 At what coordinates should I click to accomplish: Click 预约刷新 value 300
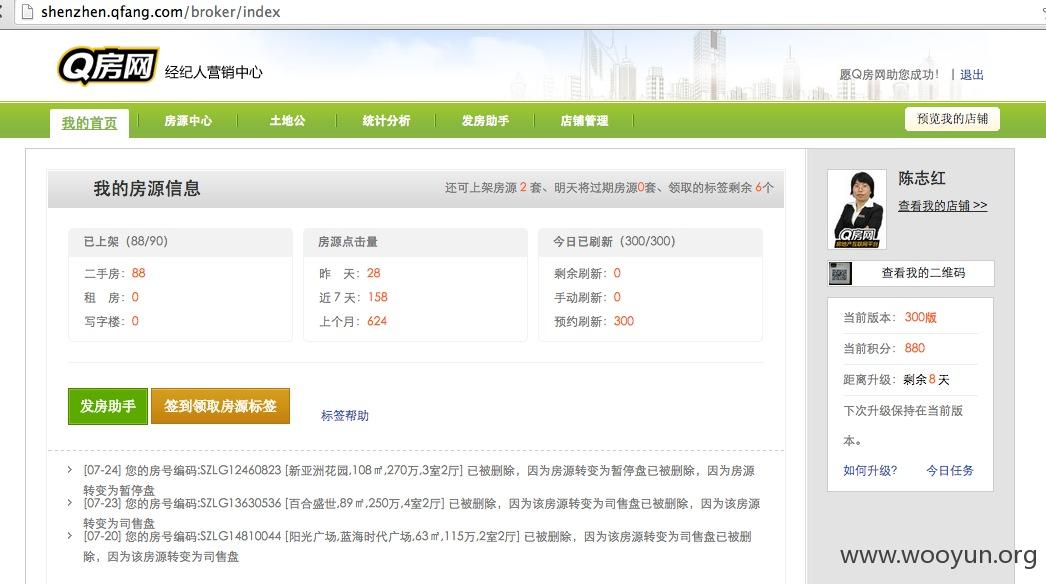coord(624,321)
